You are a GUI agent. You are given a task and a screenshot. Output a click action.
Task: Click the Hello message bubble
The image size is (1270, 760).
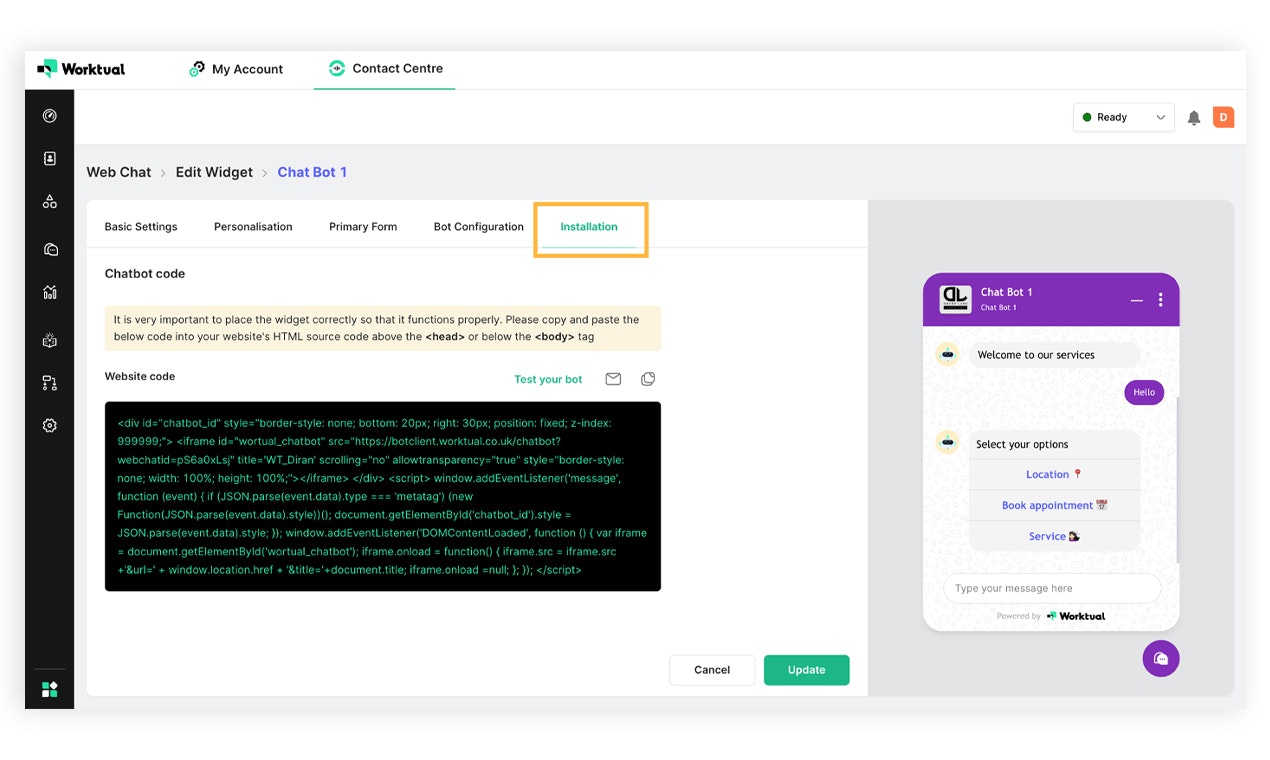(1144, 392)
